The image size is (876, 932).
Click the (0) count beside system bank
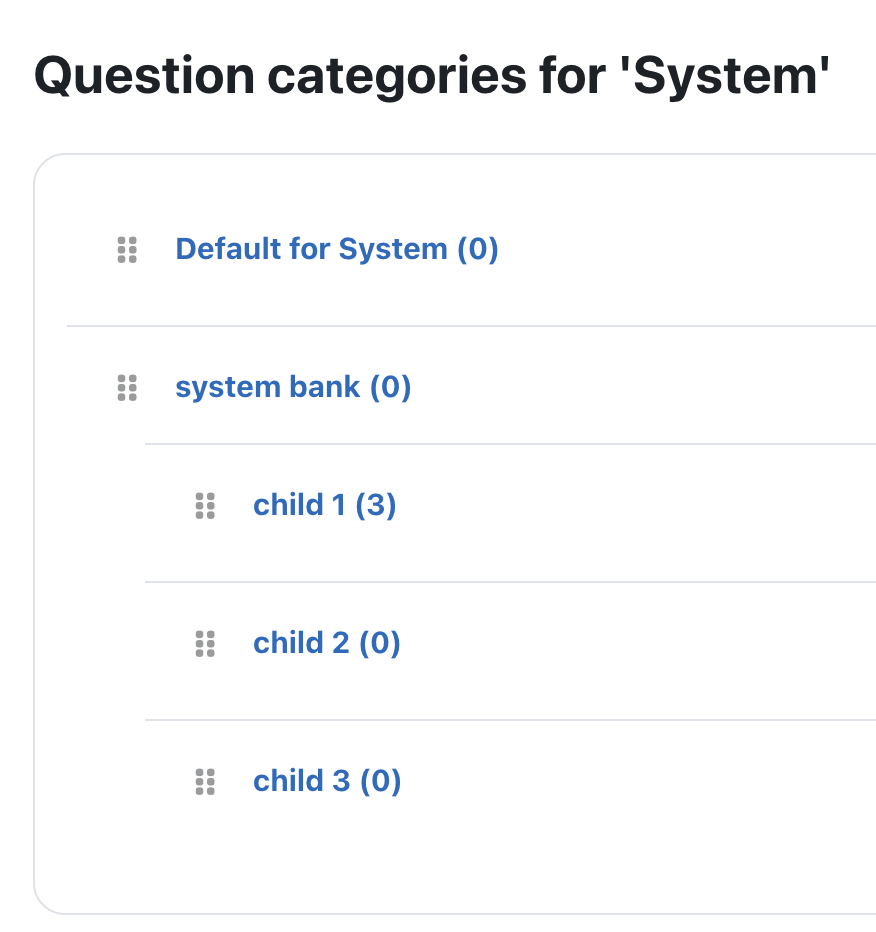tap(390, 387)
